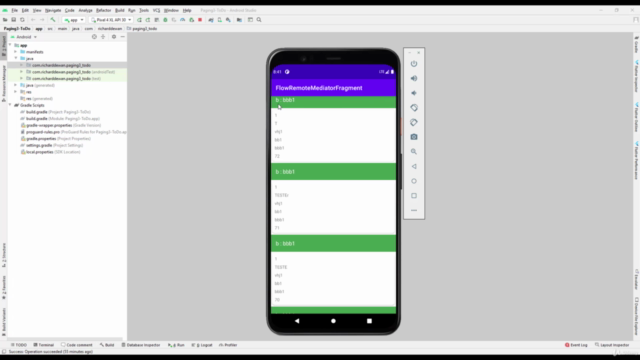Viewport: 640px width, 360px height.
Task: Click the Attach Debugger to process icon
Action: click(x=191, y=20)
